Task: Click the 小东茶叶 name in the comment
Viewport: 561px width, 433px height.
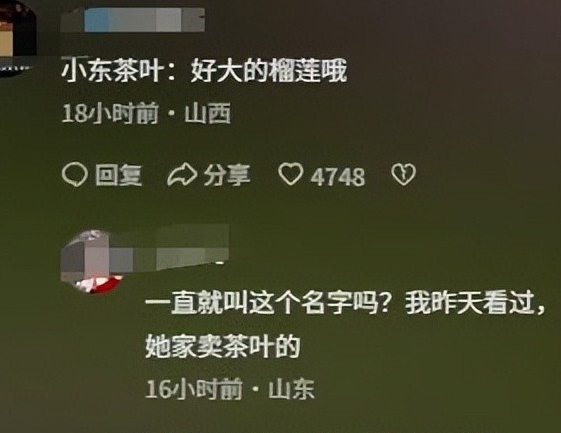Action: click(112, 71)
